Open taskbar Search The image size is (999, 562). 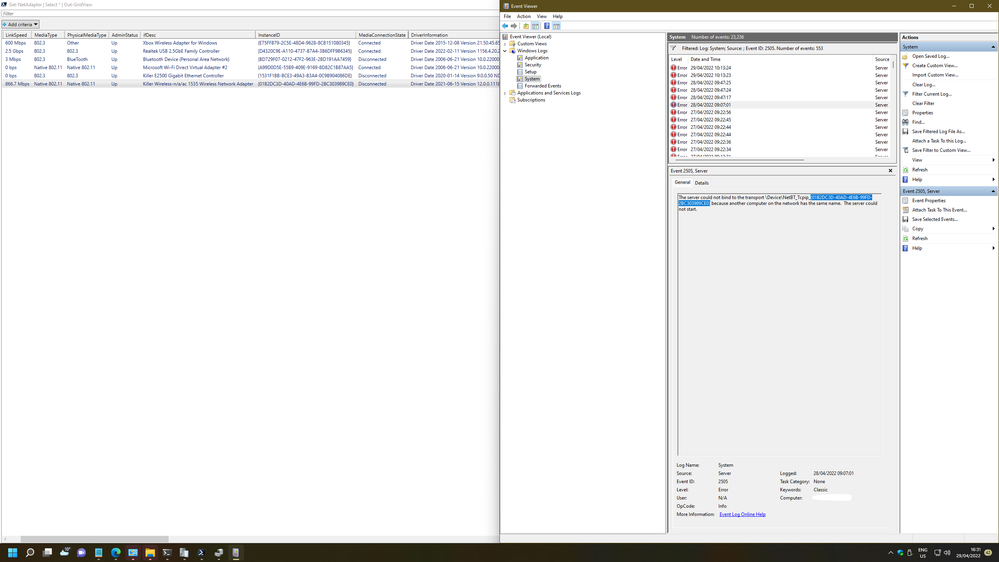click(29, 552)
